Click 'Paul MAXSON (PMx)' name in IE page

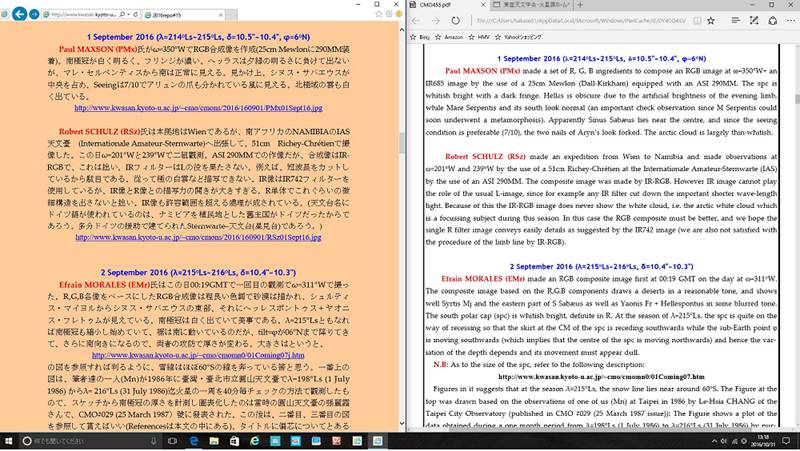[x=98, y=49]
